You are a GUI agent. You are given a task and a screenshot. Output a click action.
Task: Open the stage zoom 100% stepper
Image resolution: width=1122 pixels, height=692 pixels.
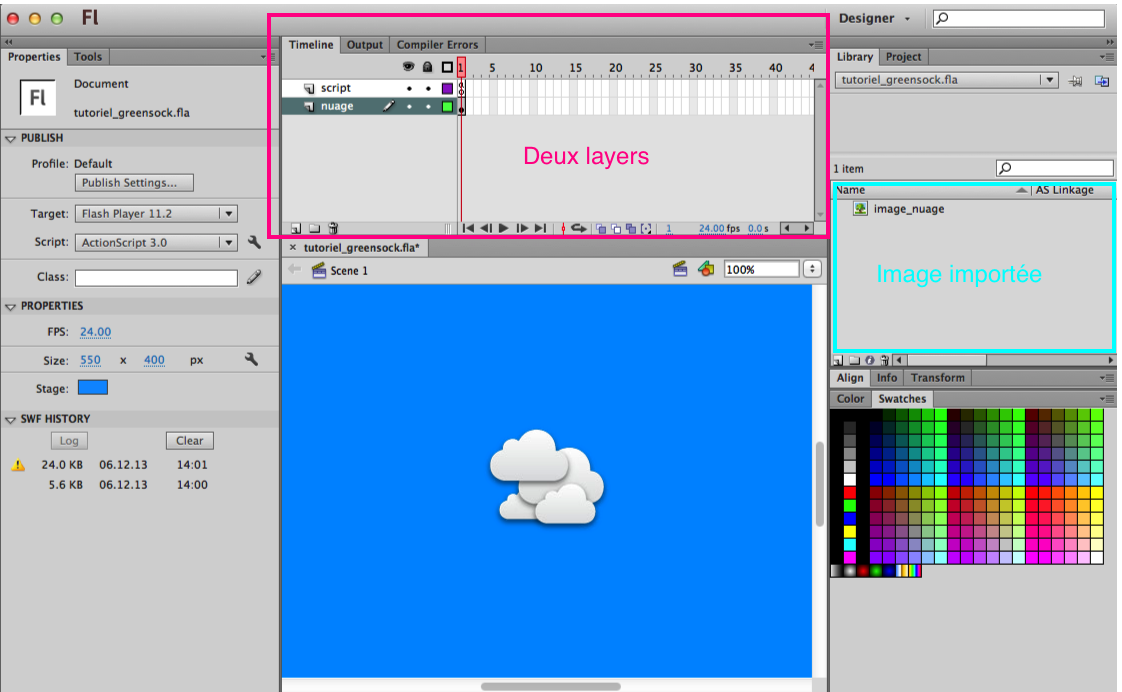click(812, 269)
